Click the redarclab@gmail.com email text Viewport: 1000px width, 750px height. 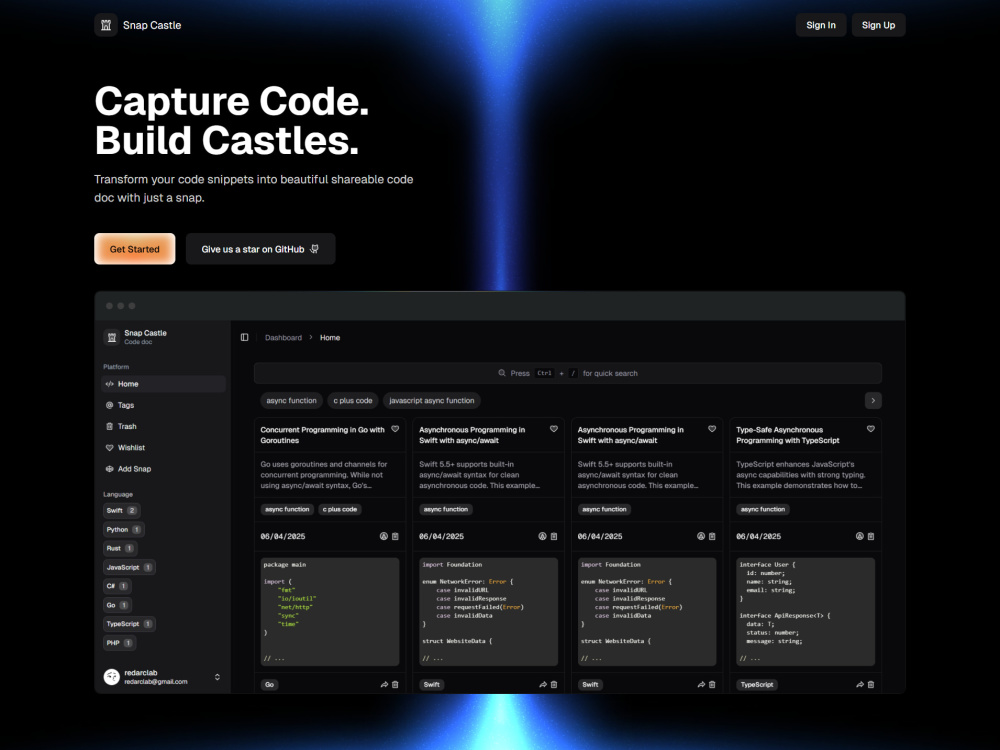pos(156,682)
